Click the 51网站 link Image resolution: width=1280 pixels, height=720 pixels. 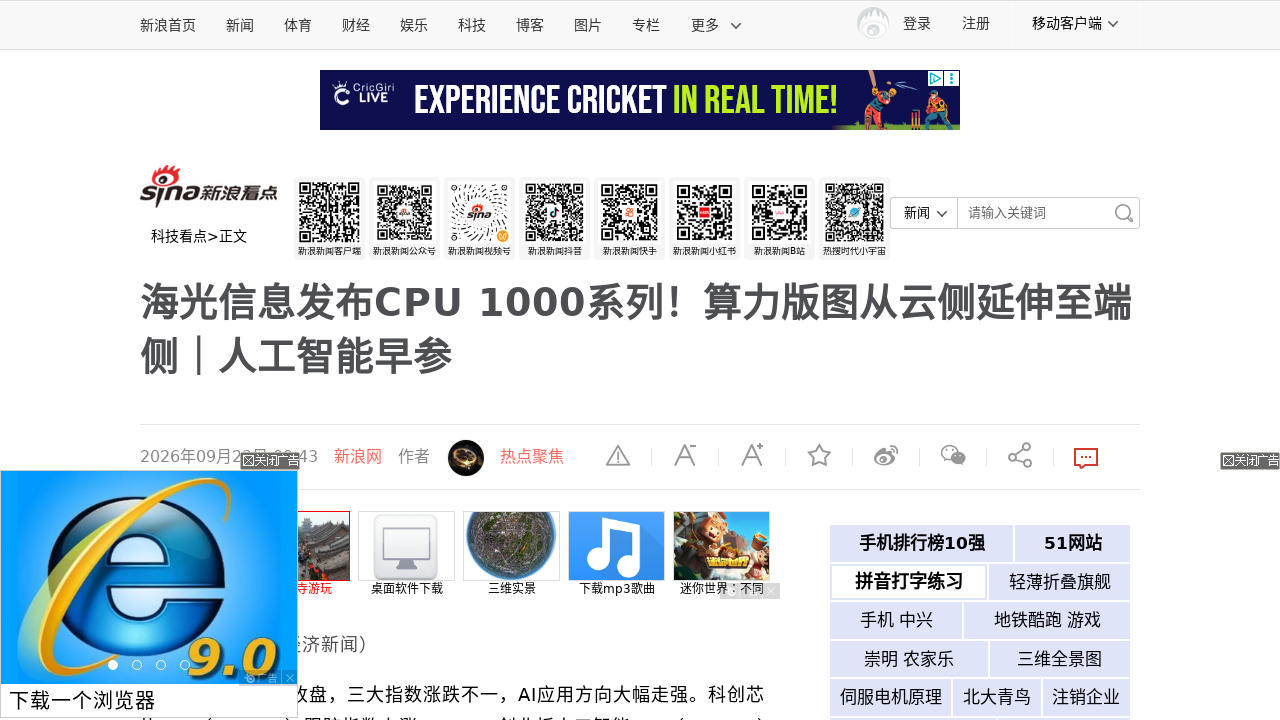pyautogui.click(x=1073, y=543)
